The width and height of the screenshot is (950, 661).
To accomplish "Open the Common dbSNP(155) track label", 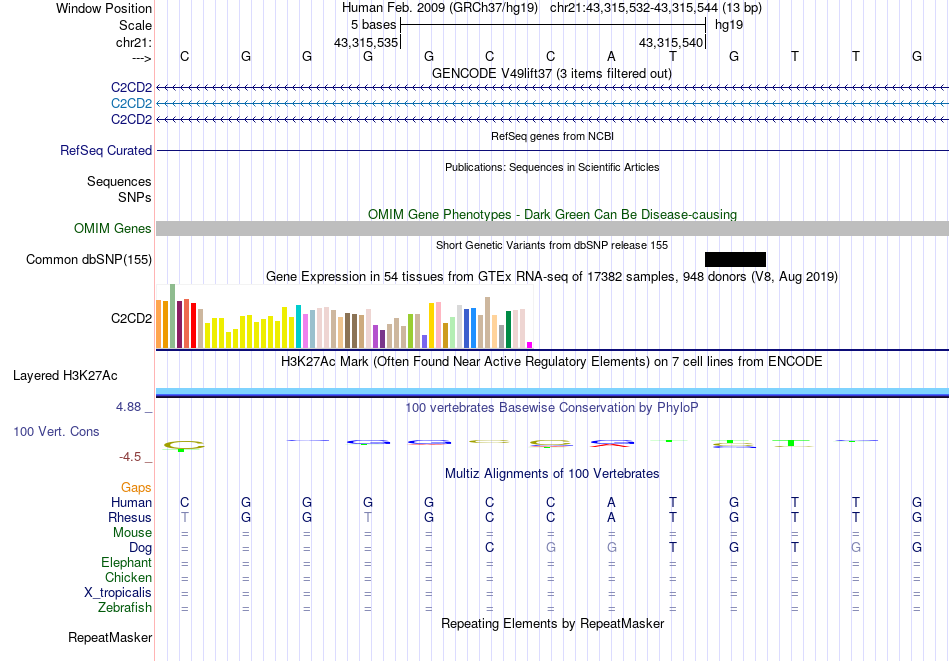I will click(89, 259).
